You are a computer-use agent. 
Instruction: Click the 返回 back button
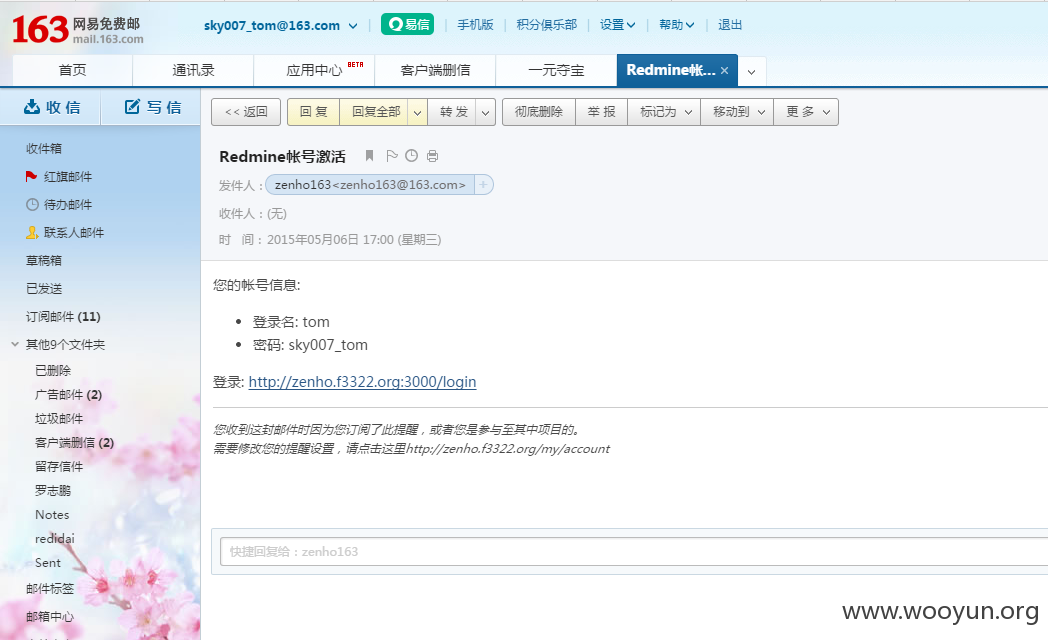tap(246, 112)
